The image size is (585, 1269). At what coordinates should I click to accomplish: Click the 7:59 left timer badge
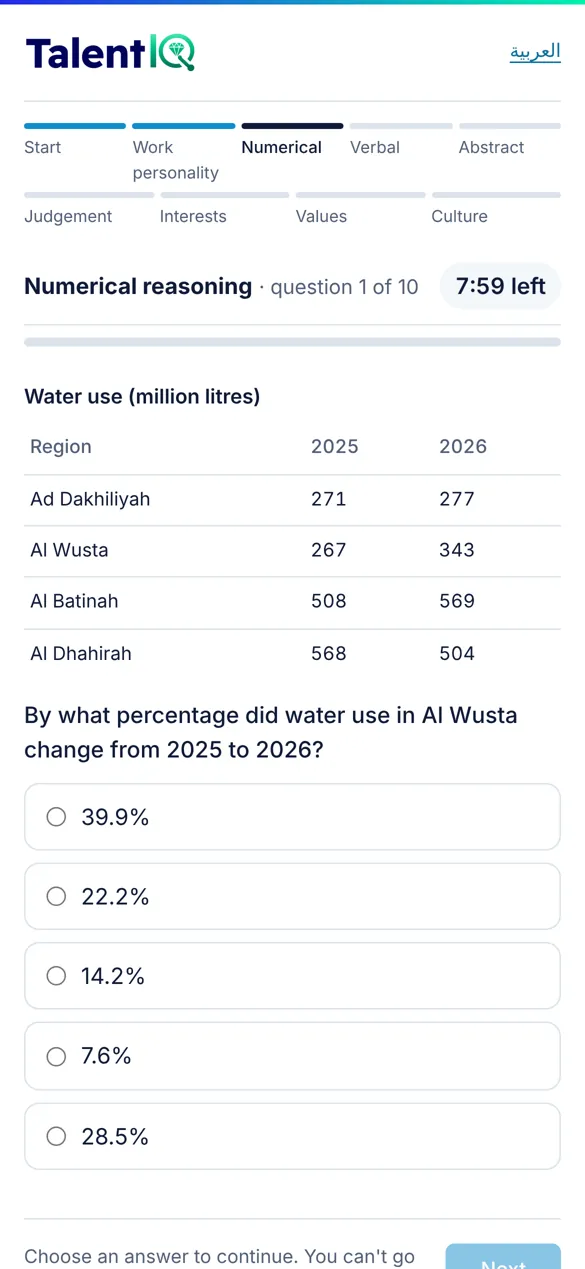tap(500, 287)
